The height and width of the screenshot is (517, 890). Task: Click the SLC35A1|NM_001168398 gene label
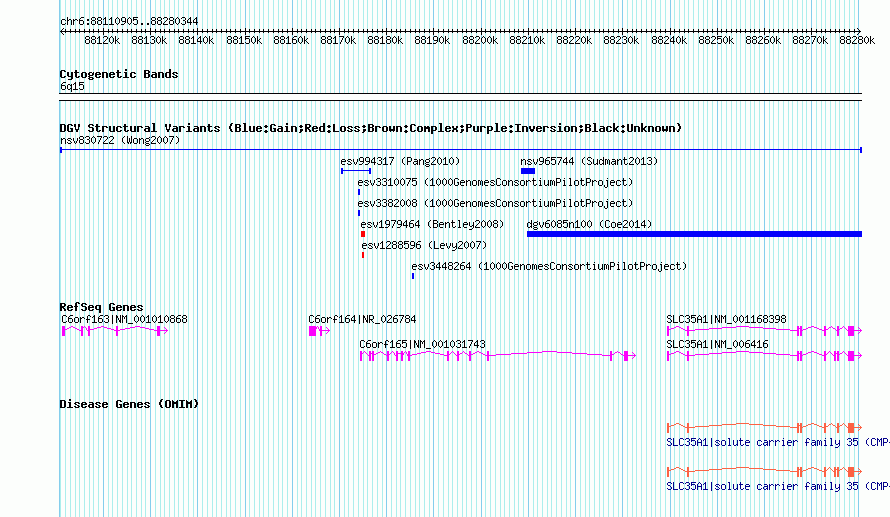[727, 320]
